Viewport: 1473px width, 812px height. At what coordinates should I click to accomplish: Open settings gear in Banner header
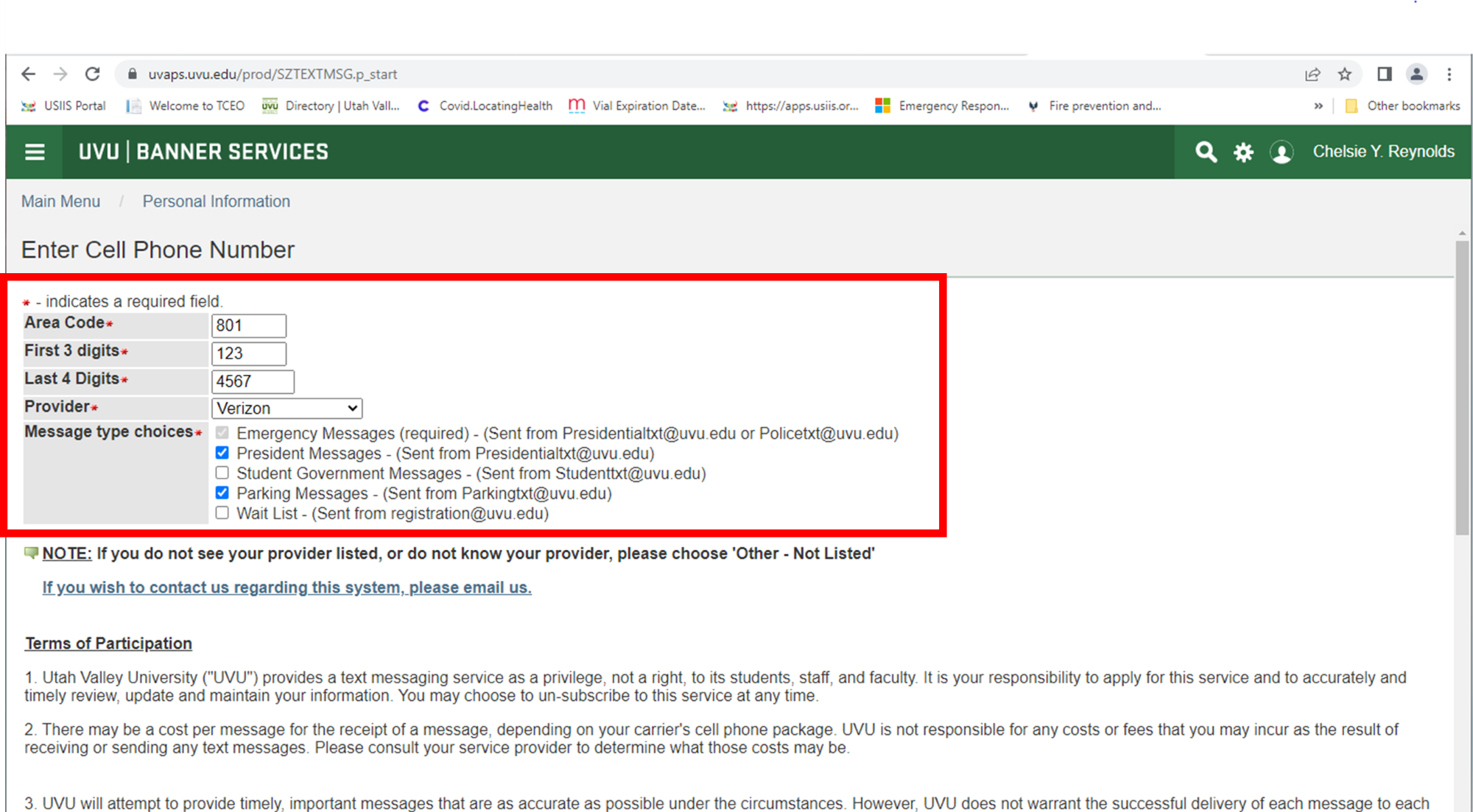[1243, 152]
